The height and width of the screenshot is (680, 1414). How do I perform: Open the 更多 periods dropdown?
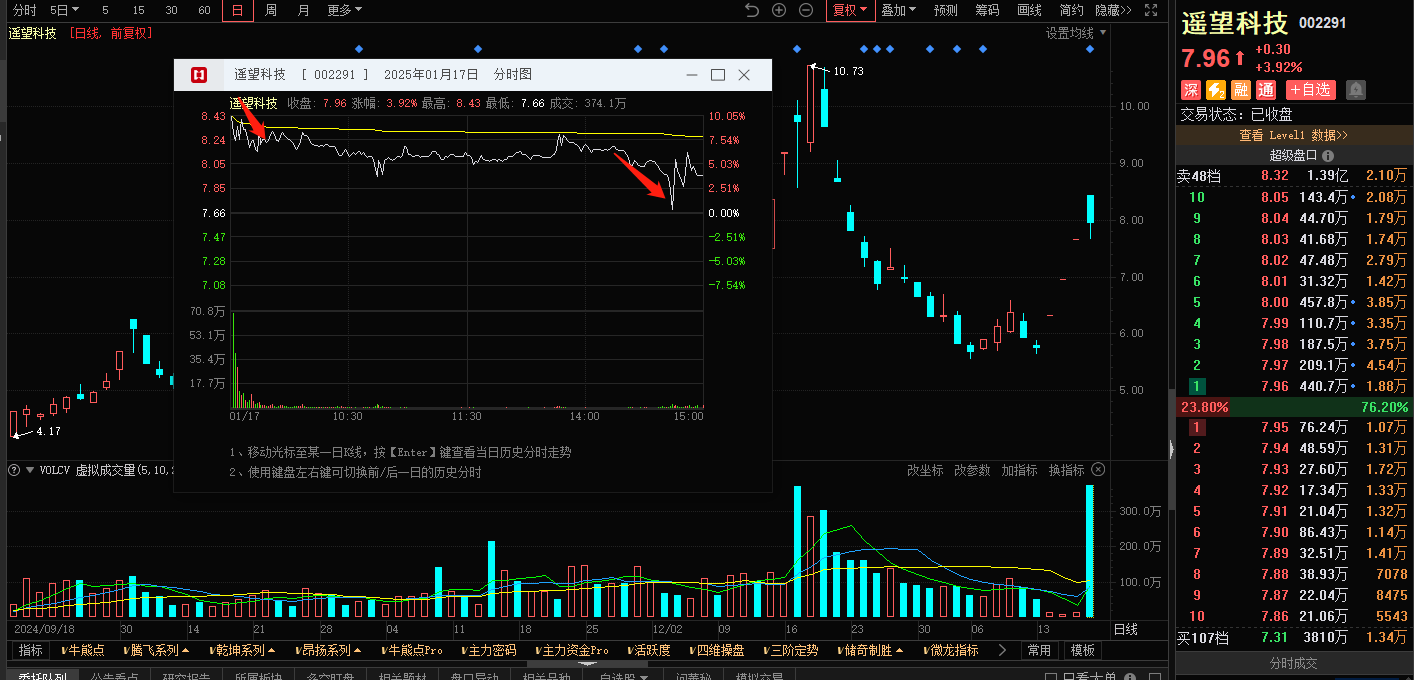(x=345, y=10)
